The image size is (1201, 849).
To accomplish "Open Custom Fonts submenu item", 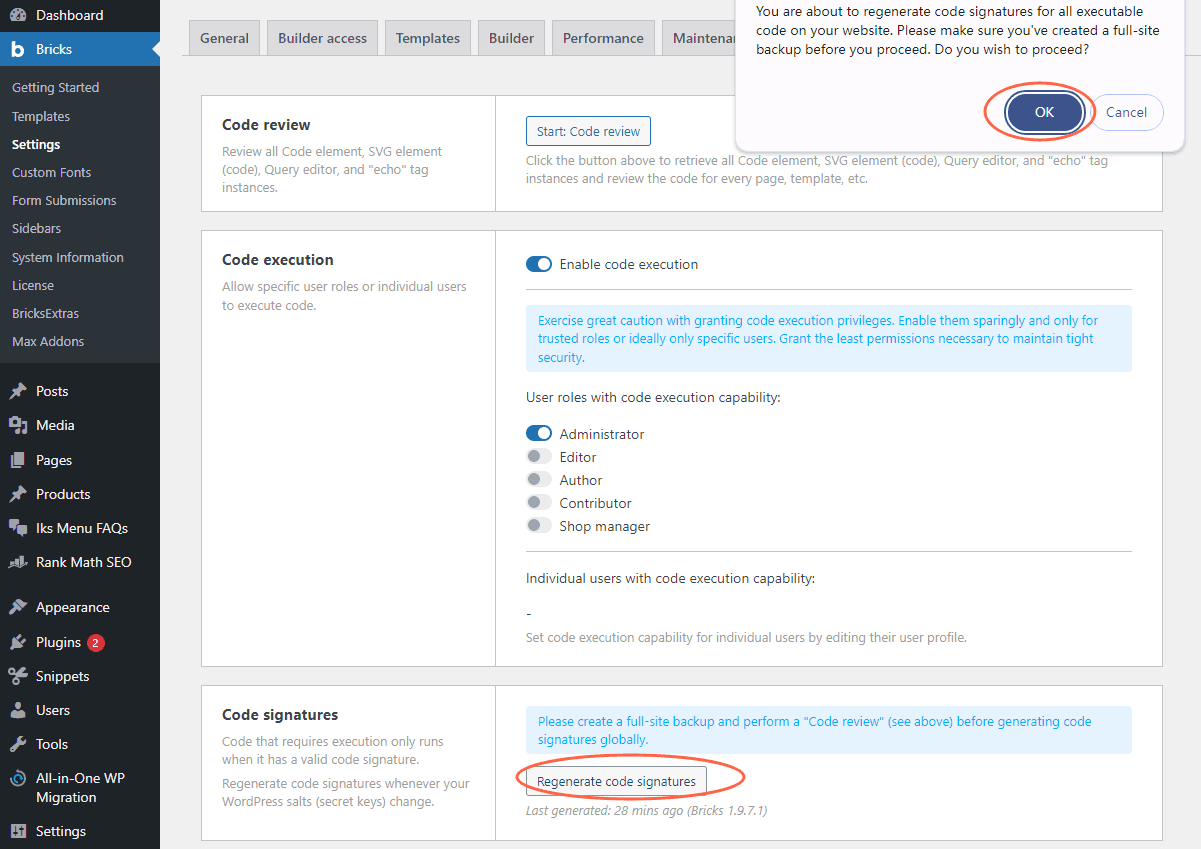I will coord(51,172).
